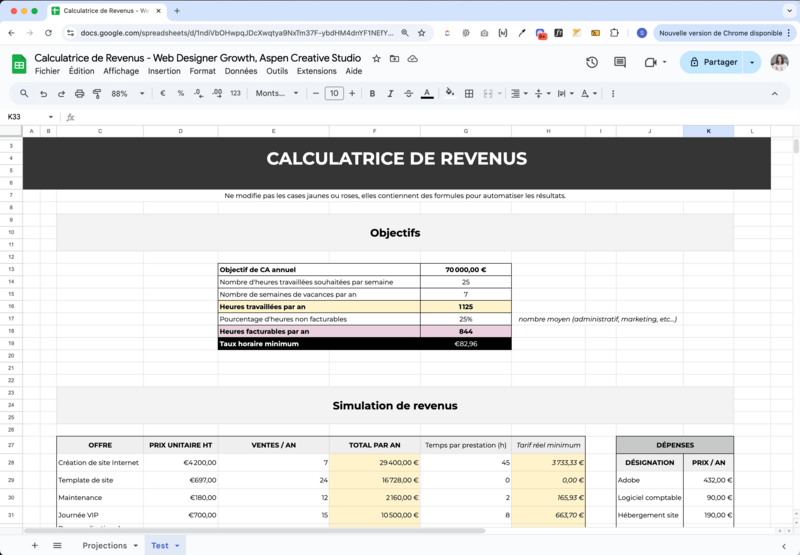Image resolution: width=800 pixels, height=555 pixels.
Task: Format as currency with euro icon
Action: click(163, 93)
